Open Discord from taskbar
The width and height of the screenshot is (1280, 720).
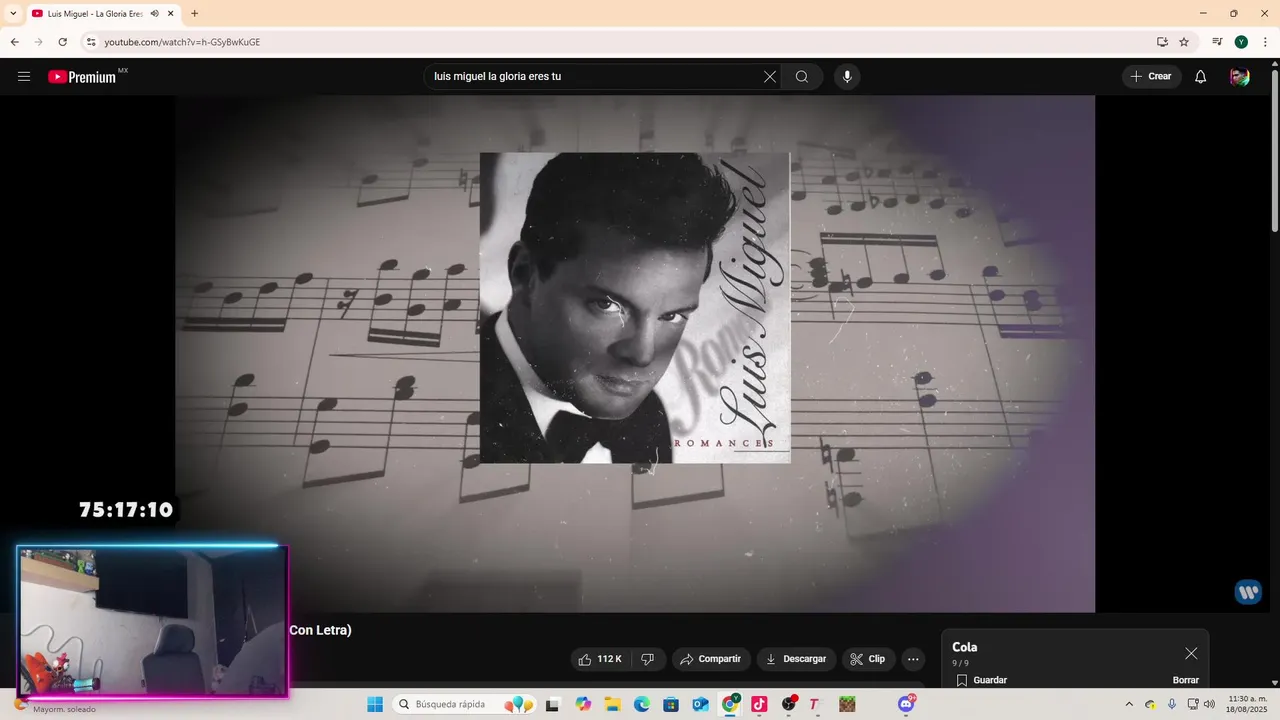click(906, 704)
